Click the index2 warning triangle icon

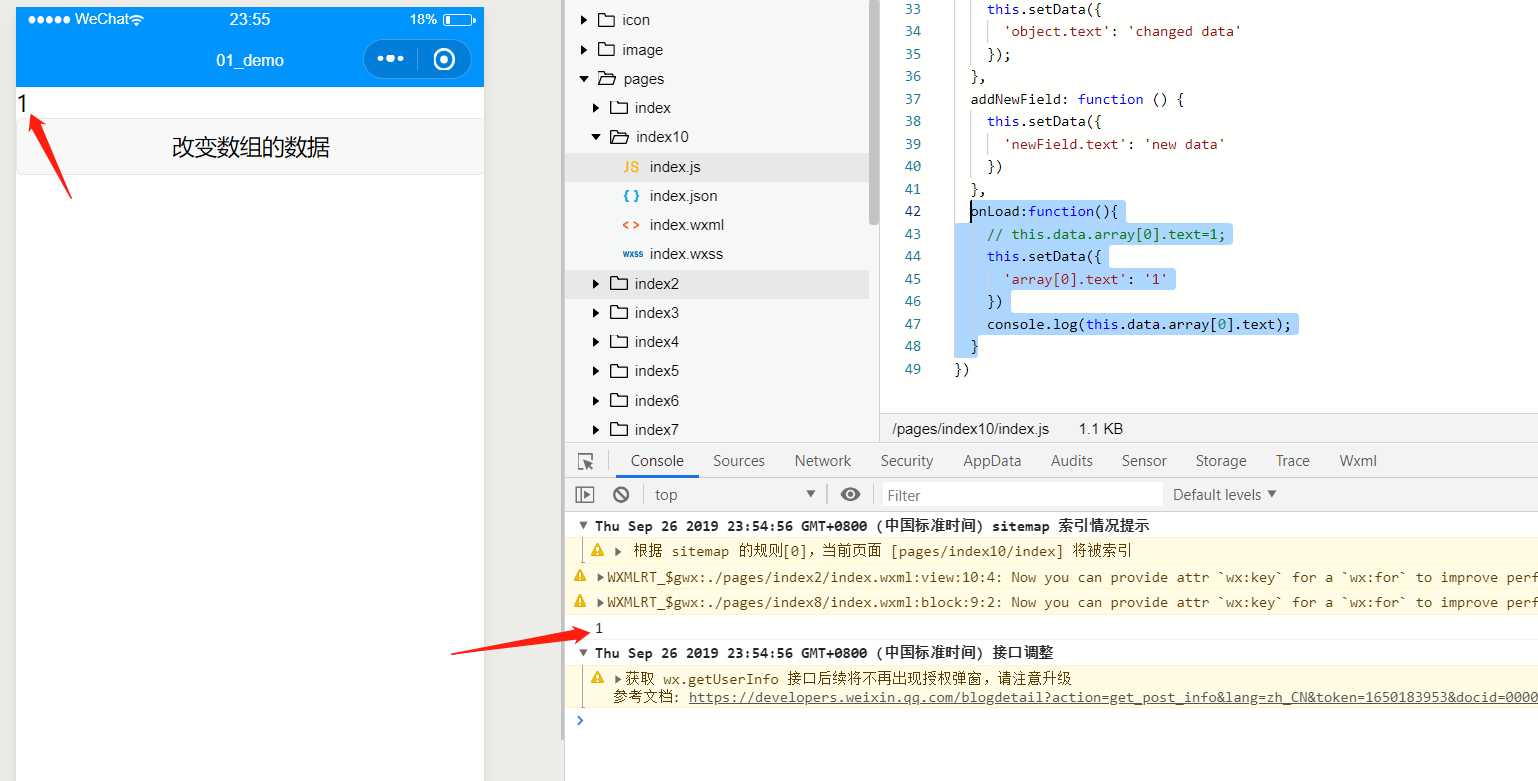tap(580, 577)
